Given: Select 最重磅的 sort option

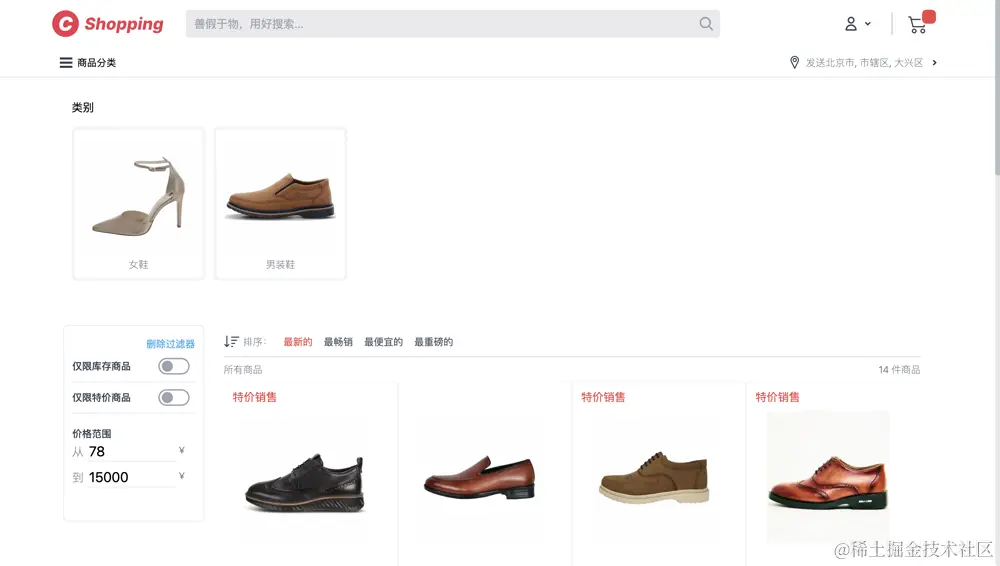Looking at the screenshot, I should 434,342.
